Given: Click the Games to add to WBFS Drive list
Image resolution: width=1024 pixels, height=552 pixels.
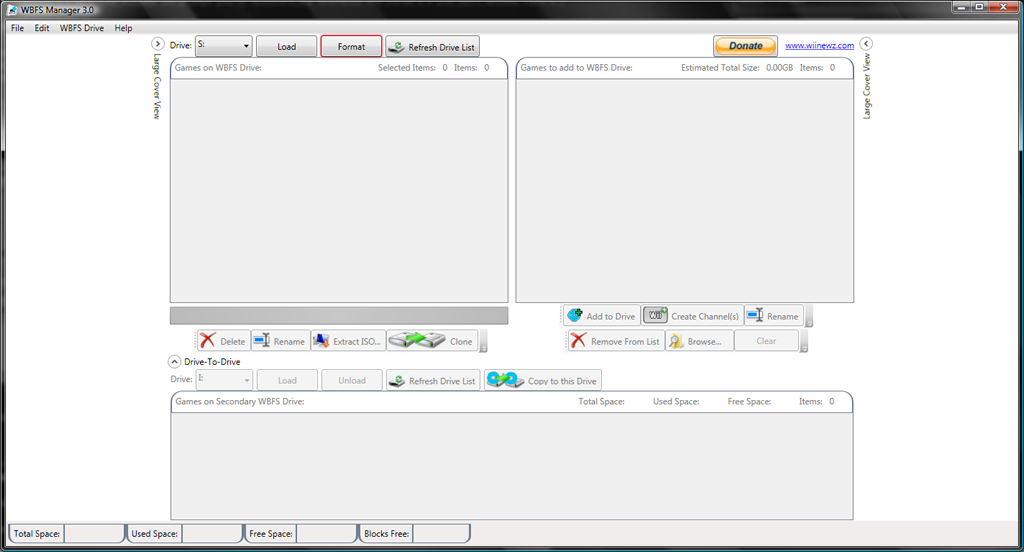Looking at the screenshot, I should pyautogui.click(x=684, y=190).
